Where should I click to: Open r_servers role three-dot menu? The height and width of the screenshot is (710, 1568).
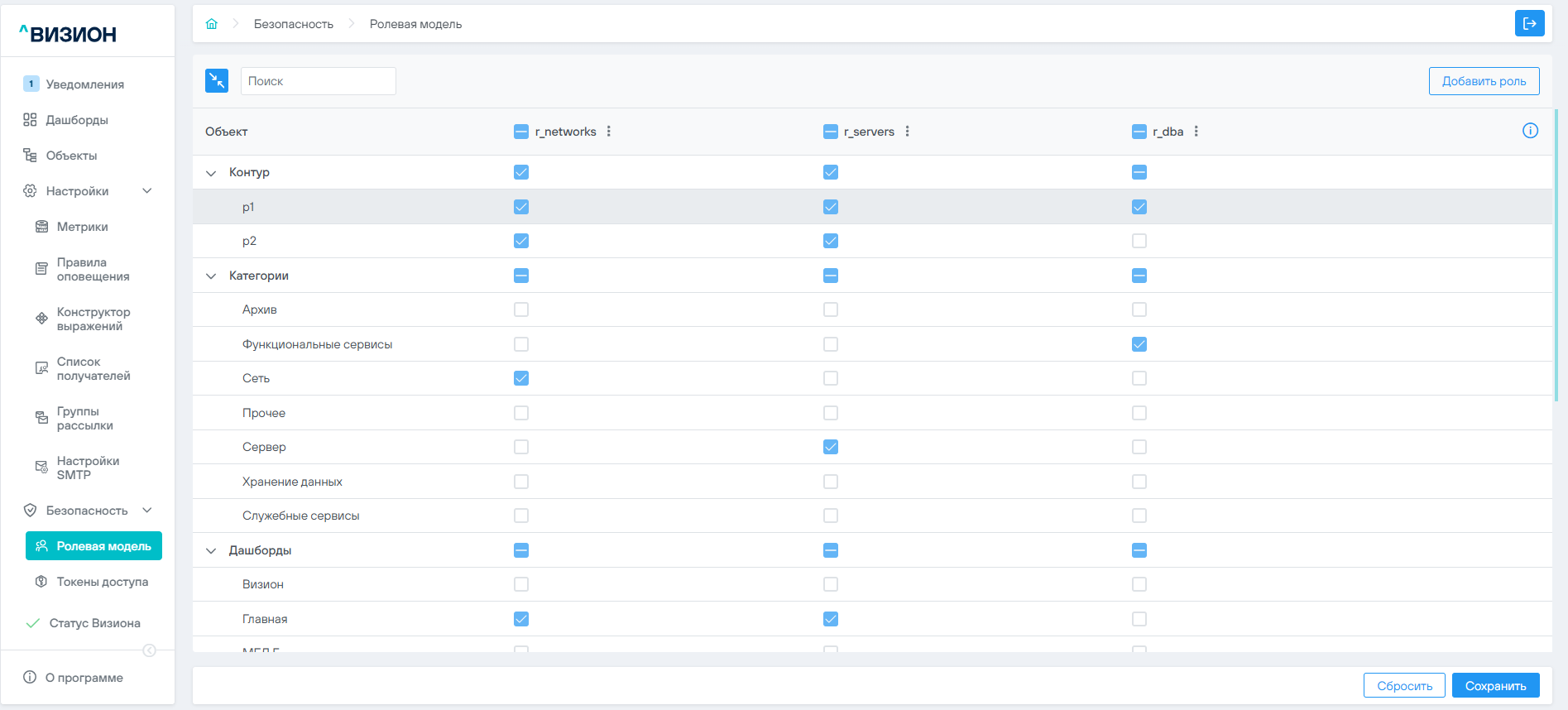pyautogui.click(x=908, y=132)
